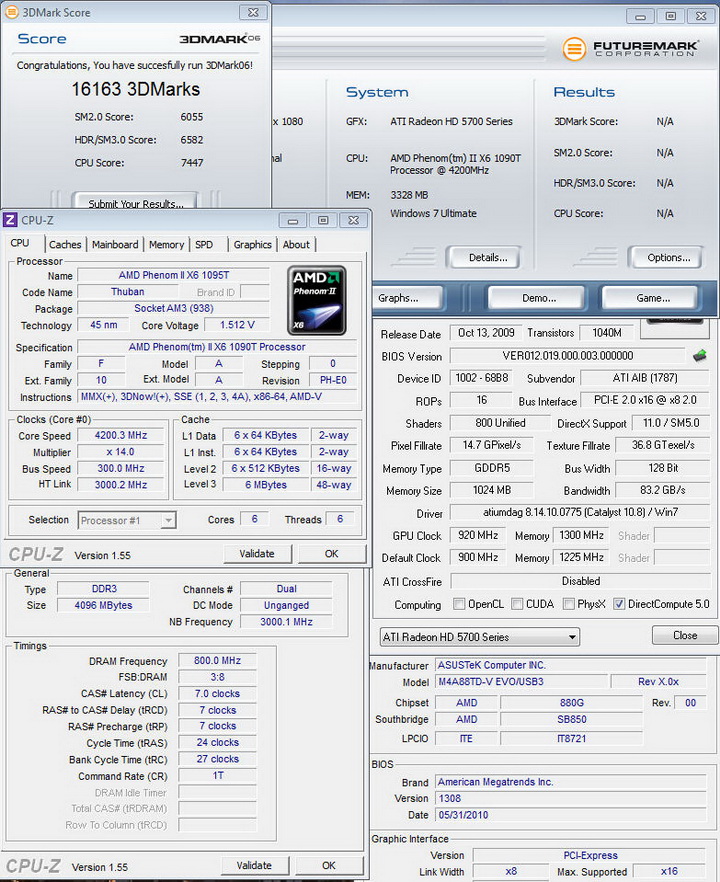Click the BIOS Date value 05/31/2010
Screen dimensions: 720x882
click(x=571, y=814)
